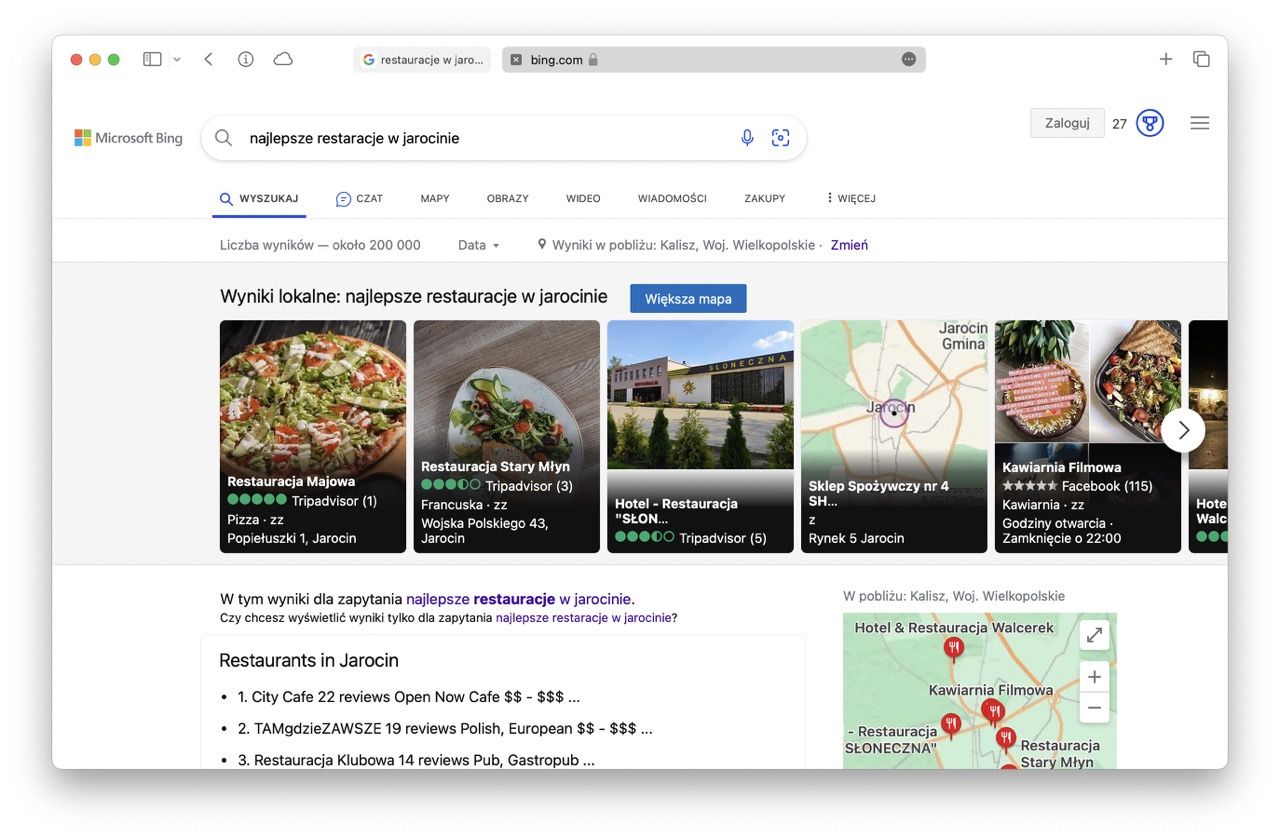Screen dimensions: 1280x838
Task: Open the CZAT tab
Action: [x=359, y=199]
